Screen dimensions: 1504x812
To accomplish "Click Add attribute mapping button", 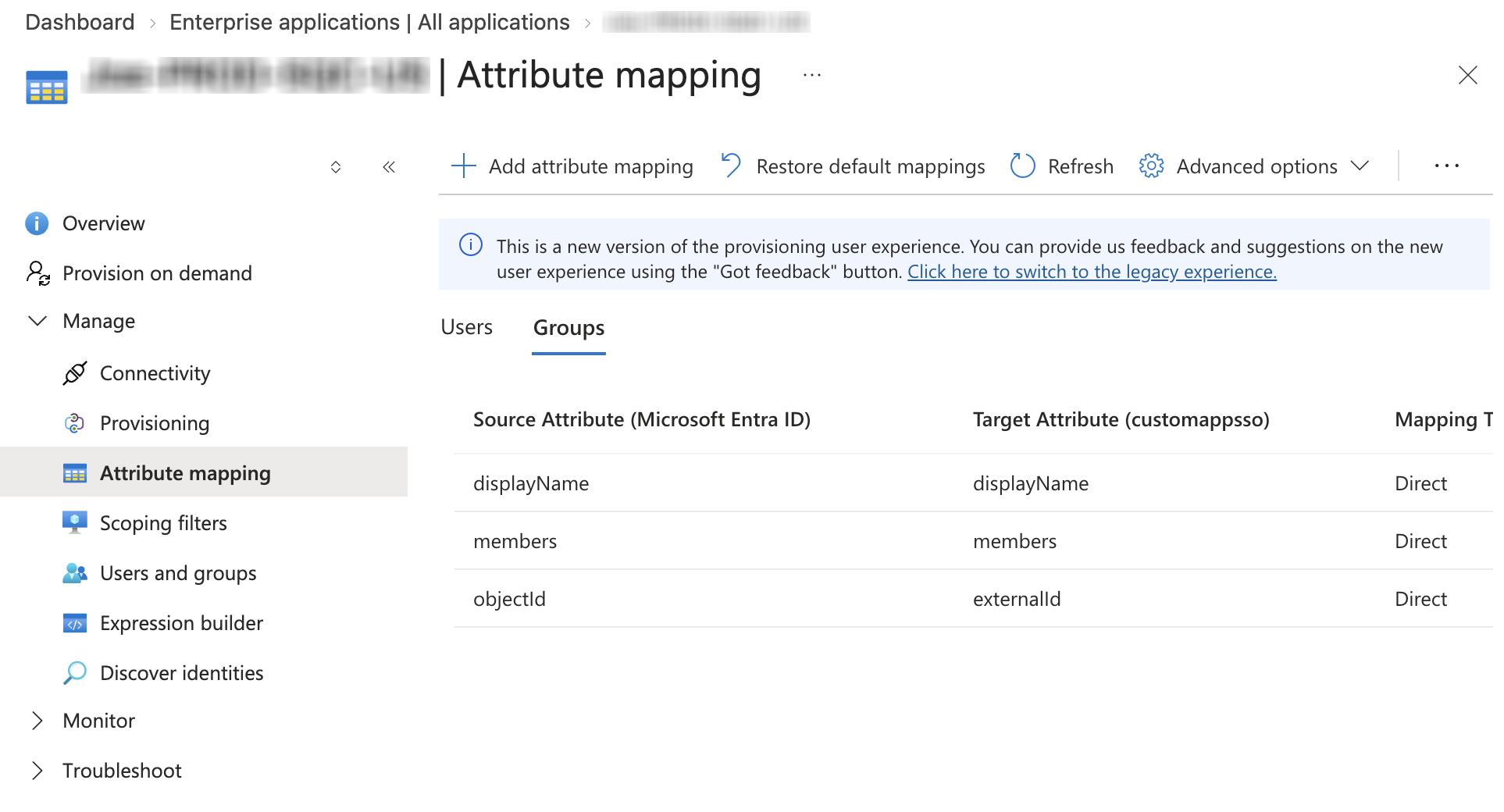I will point(572,166).
